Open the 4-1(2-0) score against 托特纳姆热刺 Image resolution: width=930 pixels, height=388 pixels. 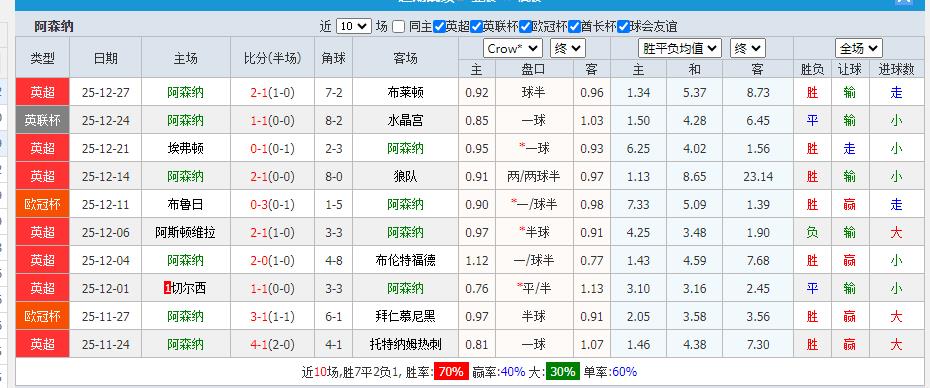[x=272, y=344]
